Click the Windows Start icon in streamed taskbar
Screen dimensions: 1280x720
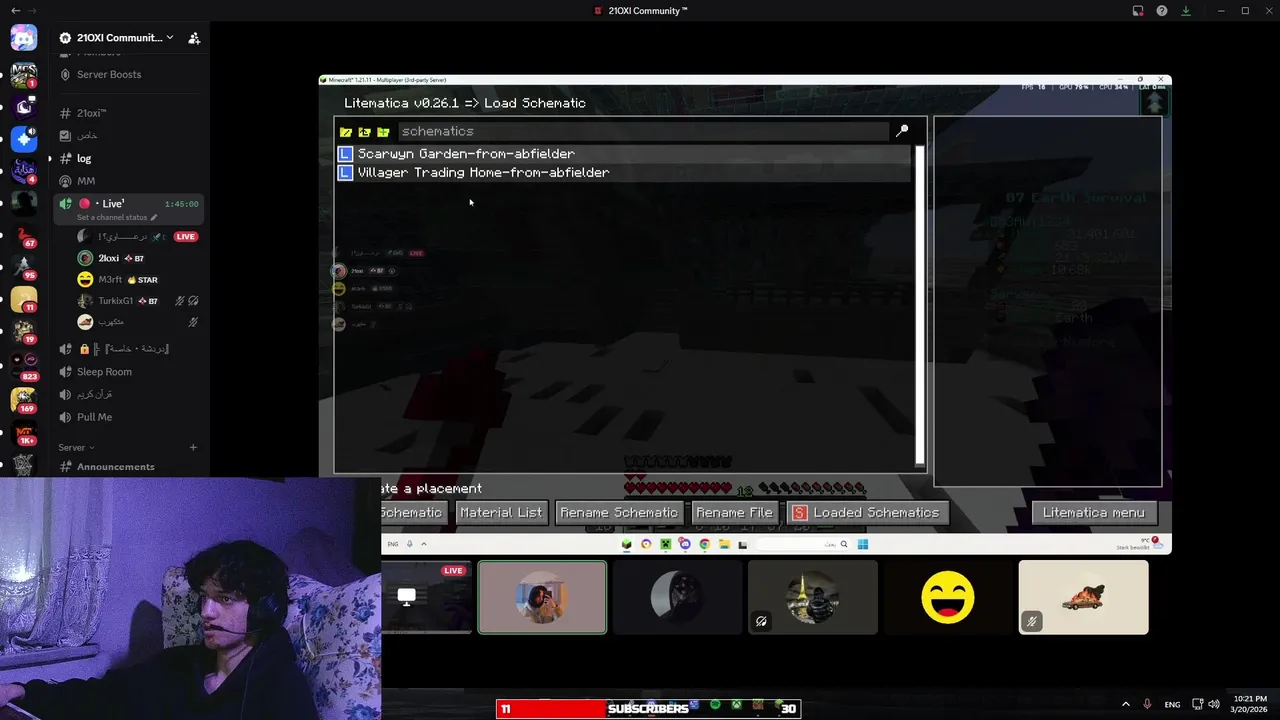pos(862,544)
